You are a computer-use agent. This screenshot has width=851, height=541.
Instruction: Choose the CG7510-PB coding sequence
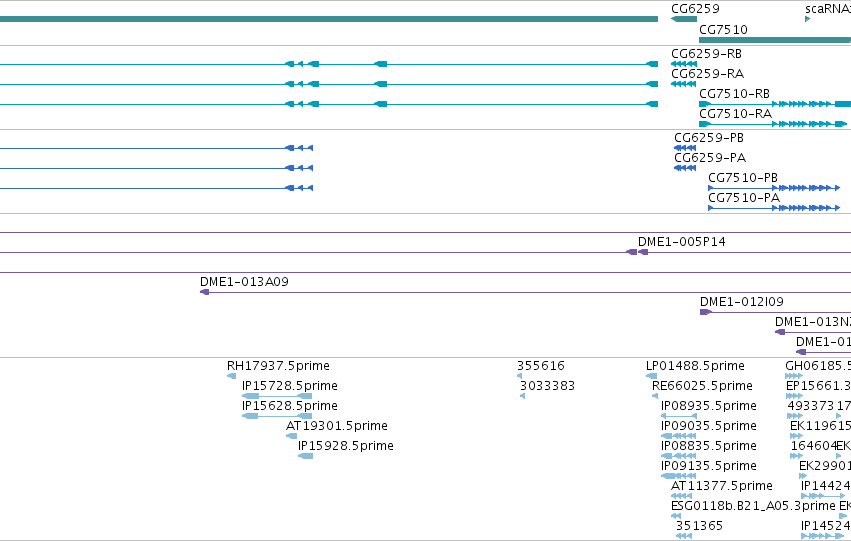pyautogui.click(x=743, y=178)
